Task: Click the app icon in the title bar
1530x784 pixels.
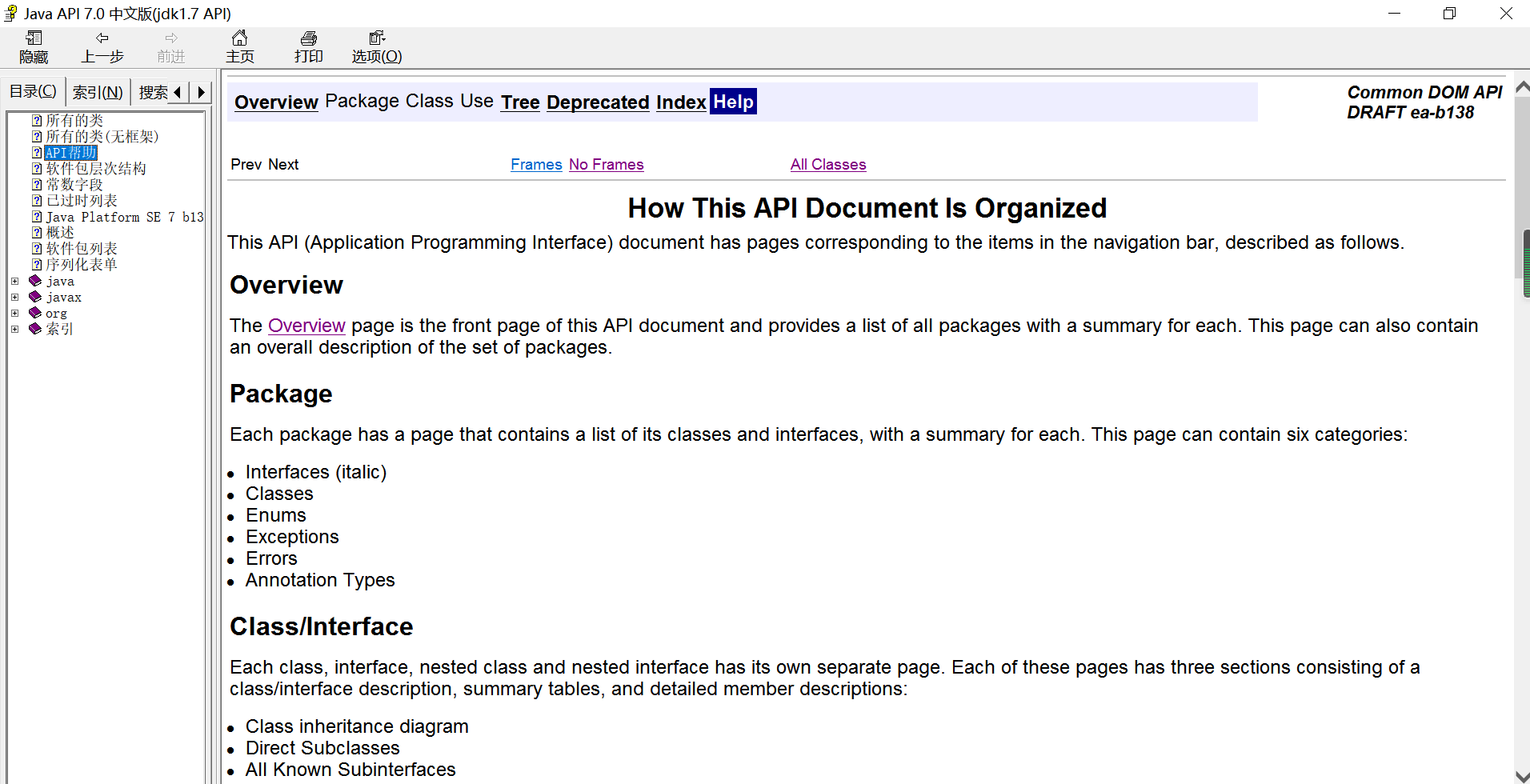Action: coord(11,13)
